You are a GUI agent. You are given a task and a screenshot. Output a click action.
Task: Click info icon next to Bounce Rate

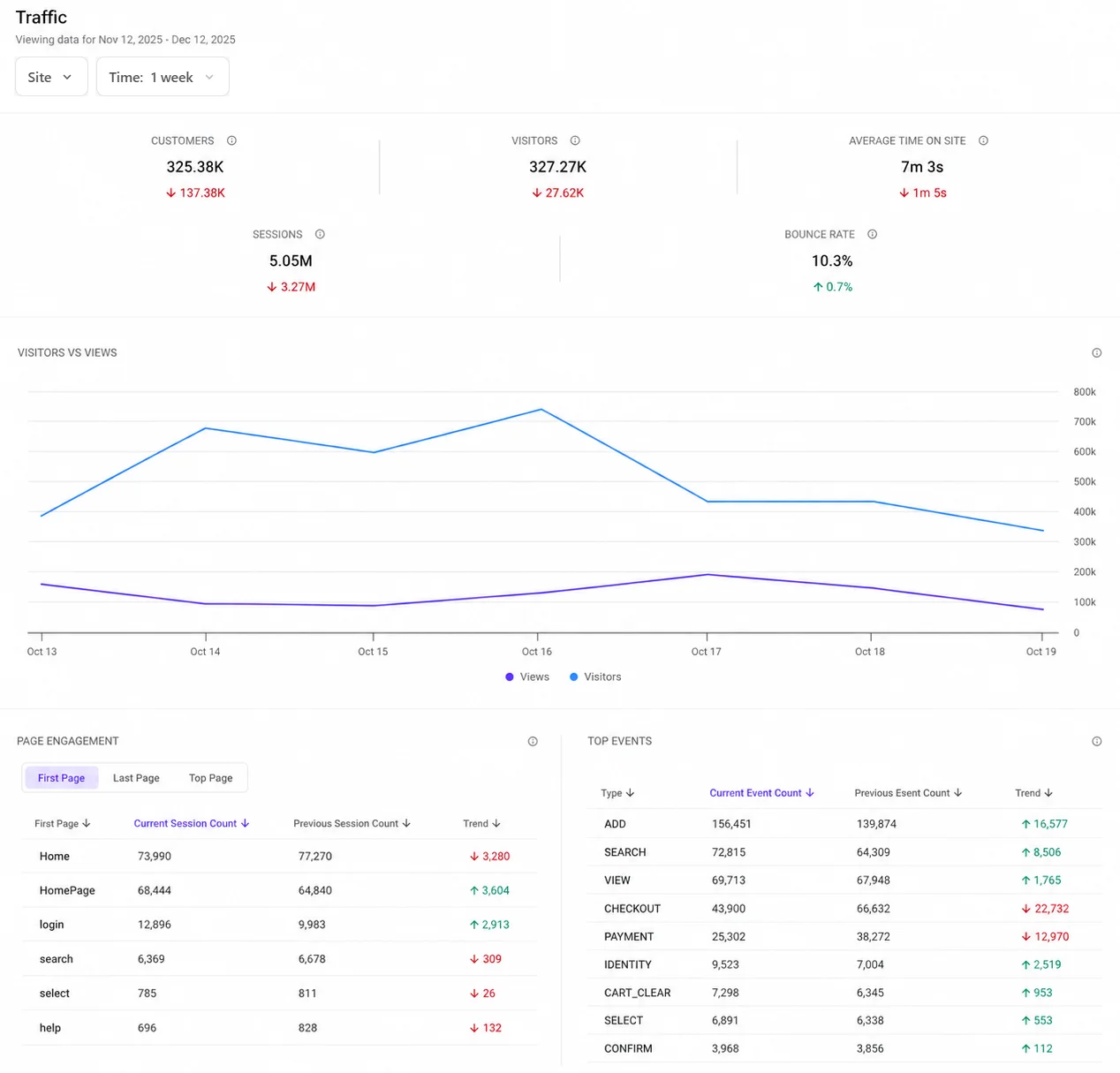pyautogui.click(x=872, y=234)
